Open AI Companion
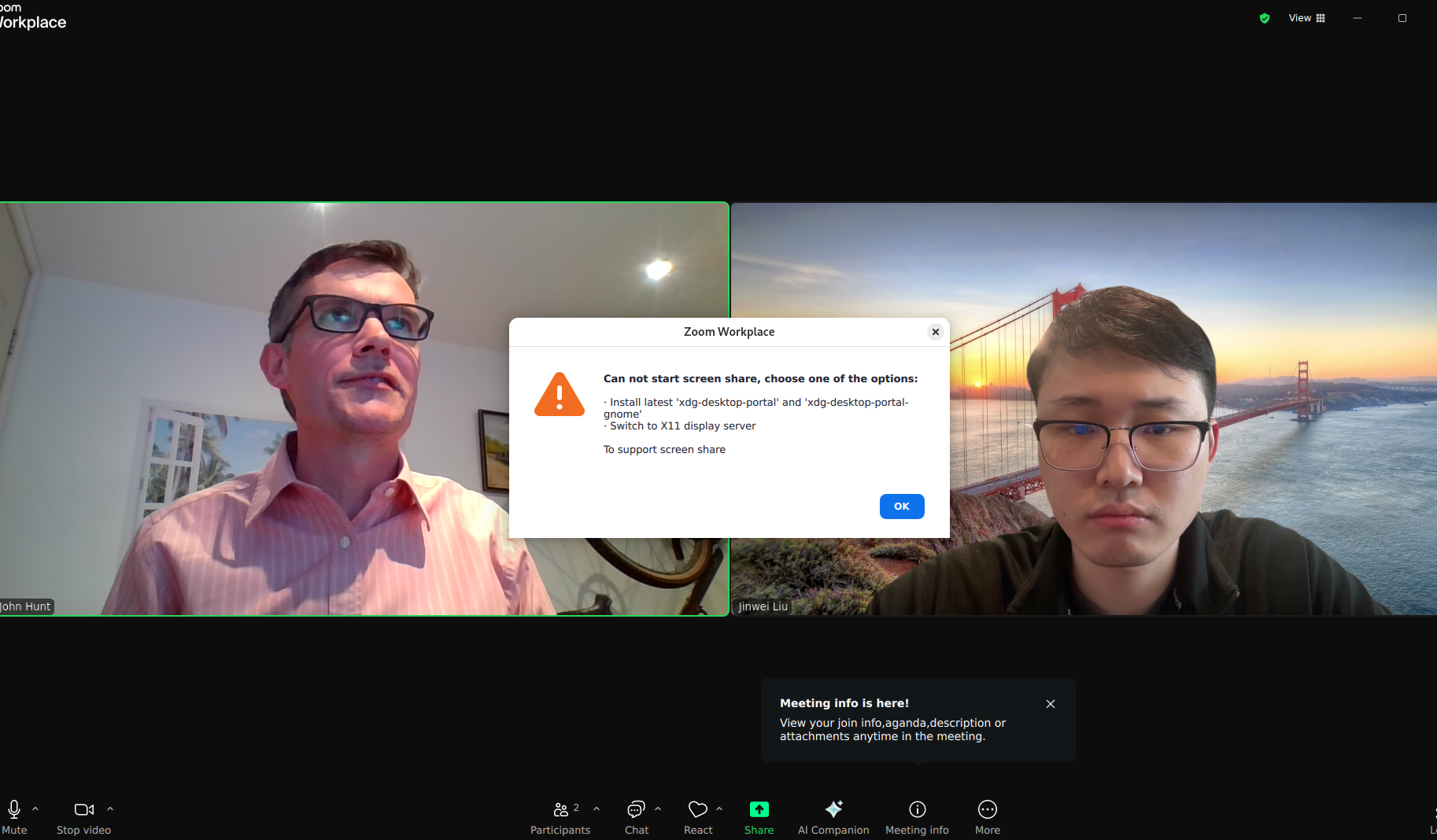Image resolution: width=1437 pixels, height=840 pixels. pos(833,817)
